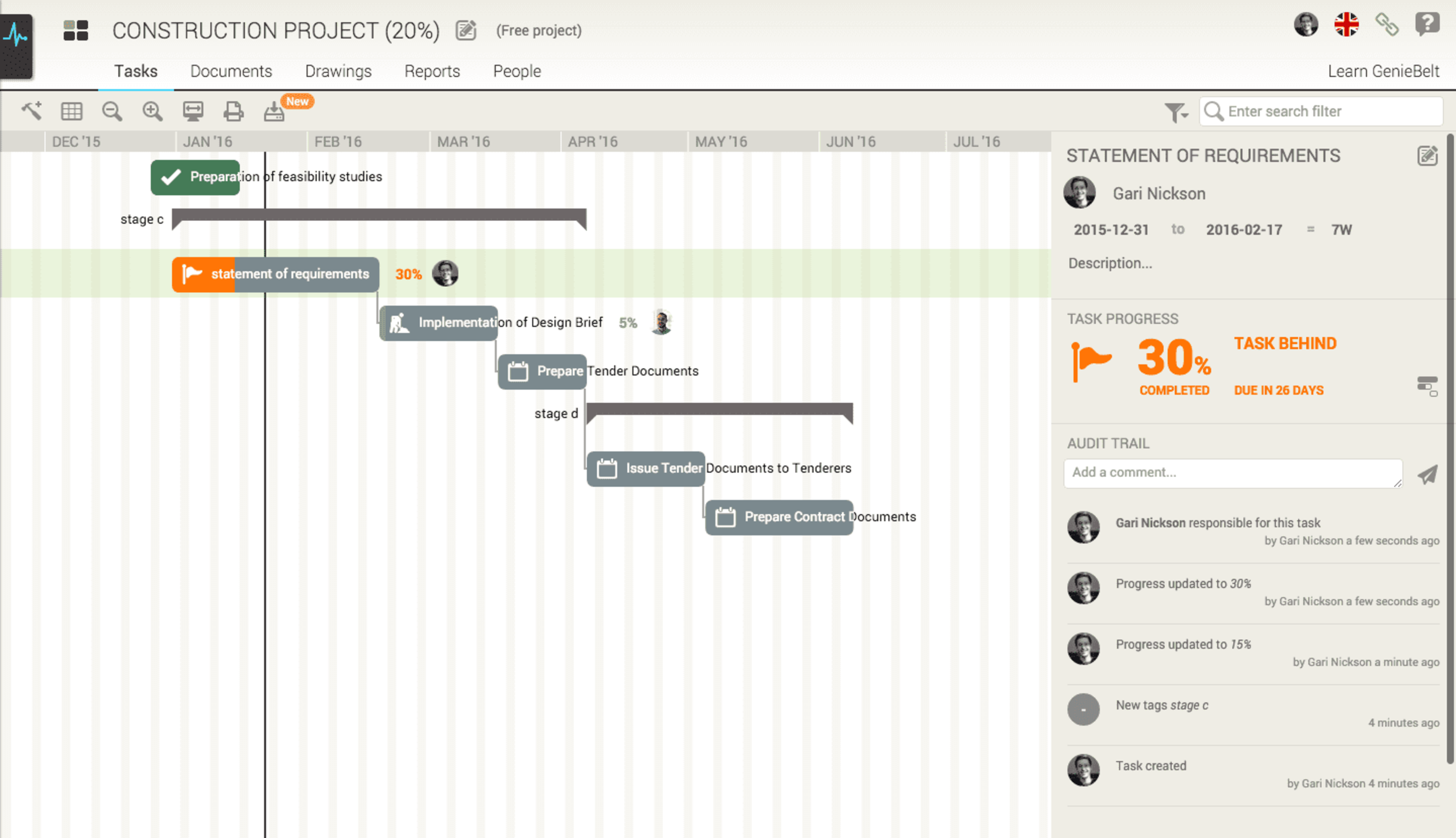This screenshot has width=1456, height=838.
Task: Switch language via the UK flag icon
Action: click(1347, 25)
